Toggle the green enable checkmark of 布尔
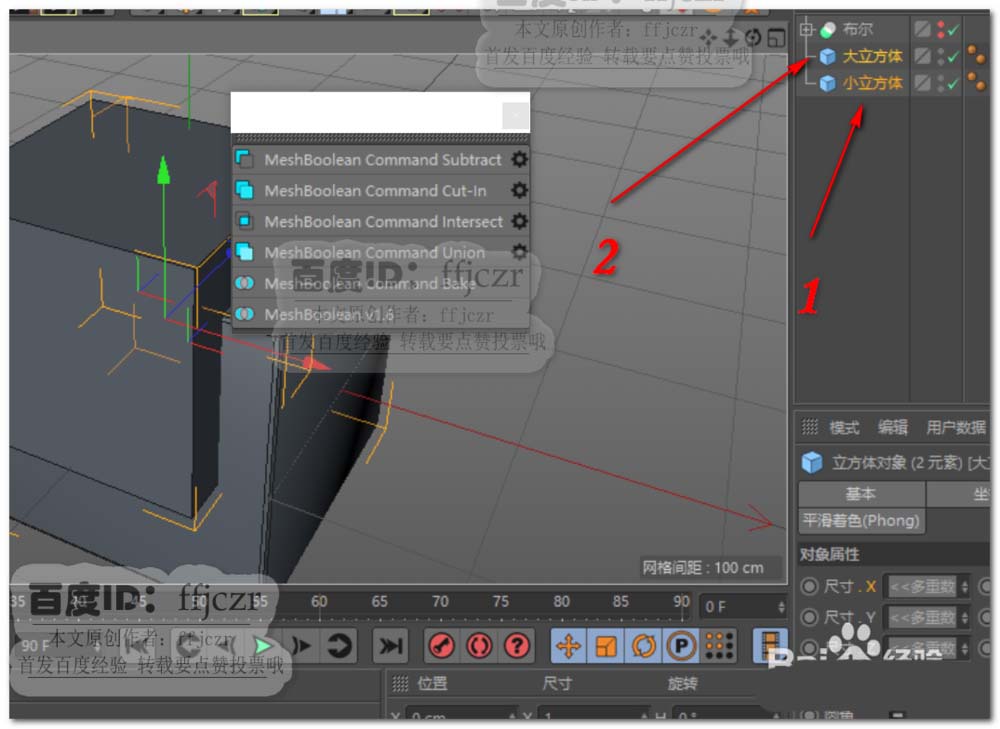Viewport: 1000px width, 729px height. [954, 30]
